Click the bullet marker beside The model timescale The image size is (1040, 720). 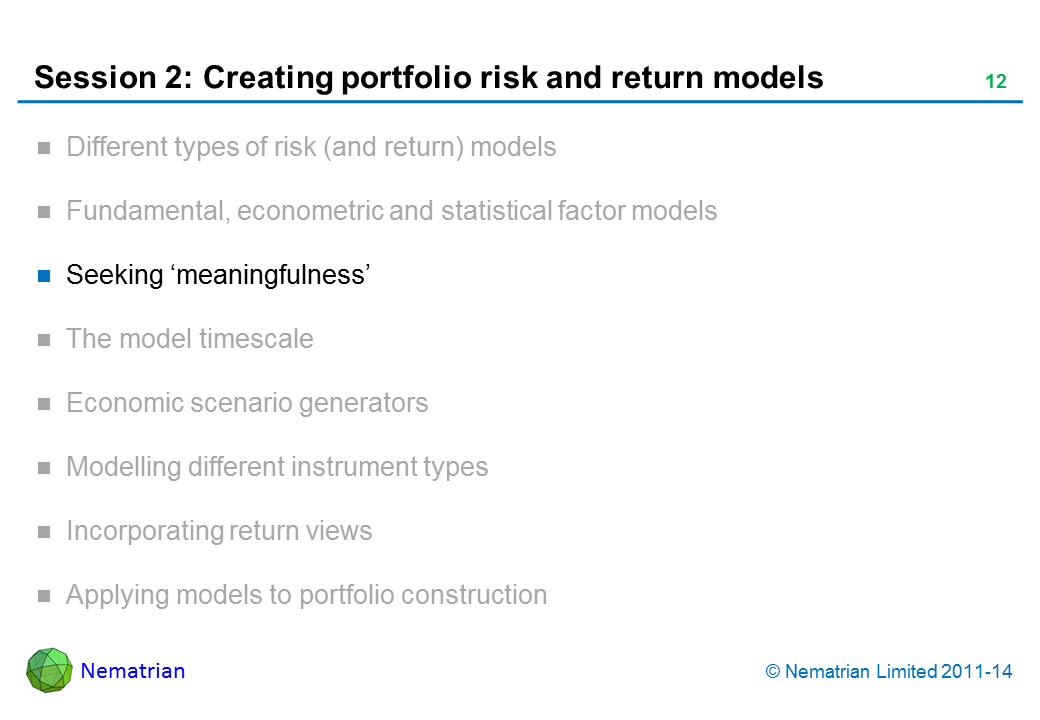pyautogui.click(x=44, y=340)
